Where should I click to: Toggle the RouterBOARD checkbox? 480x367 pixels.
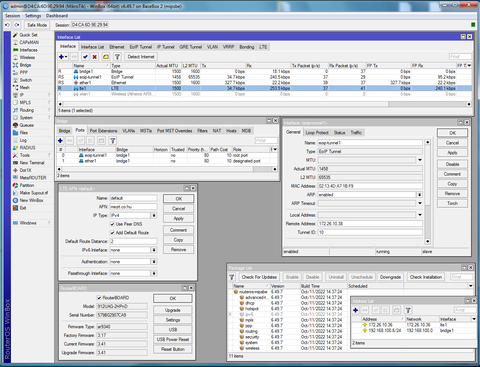click(x=99, y=298)
